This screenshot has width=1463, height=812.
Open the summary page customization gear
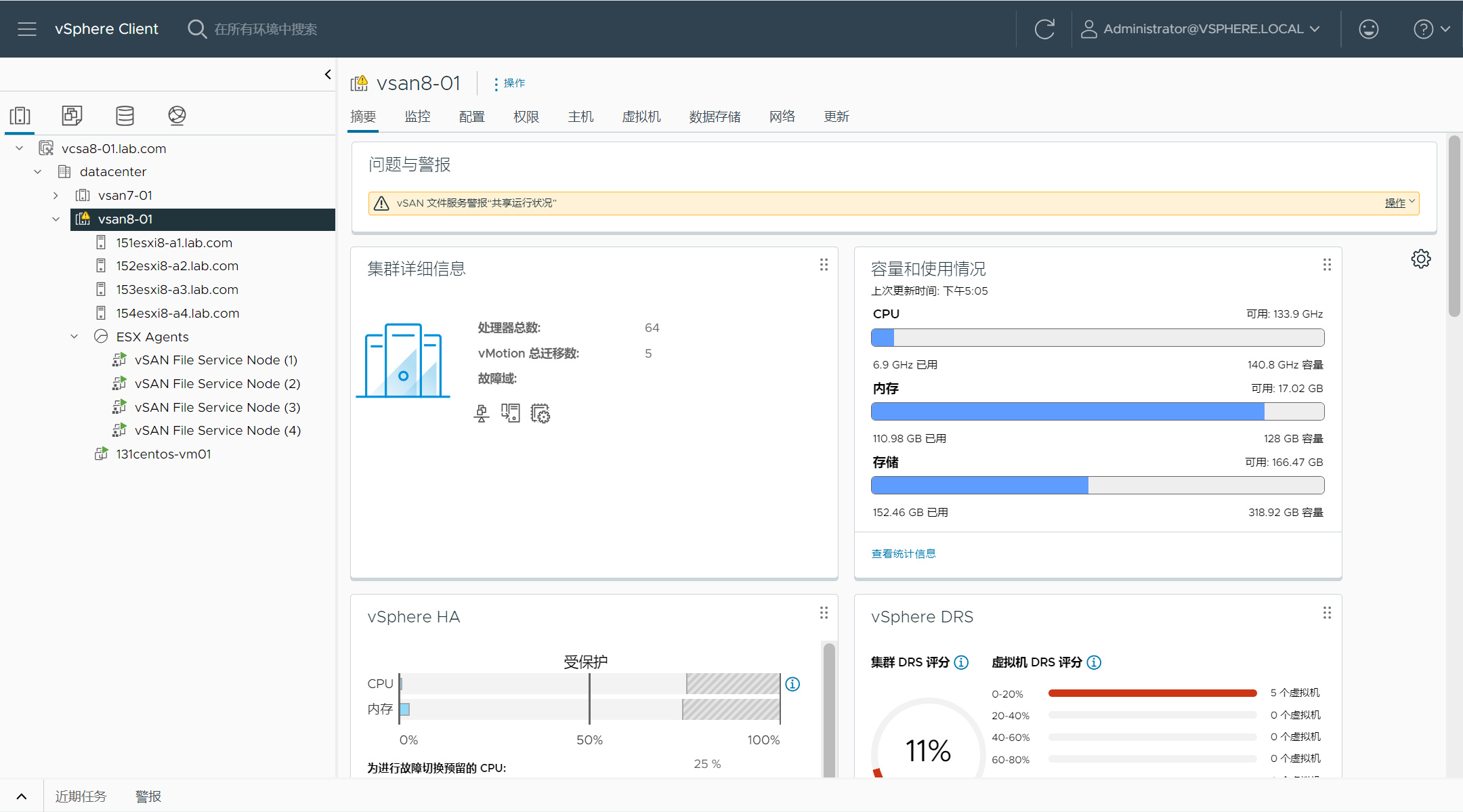[1421, 259]
